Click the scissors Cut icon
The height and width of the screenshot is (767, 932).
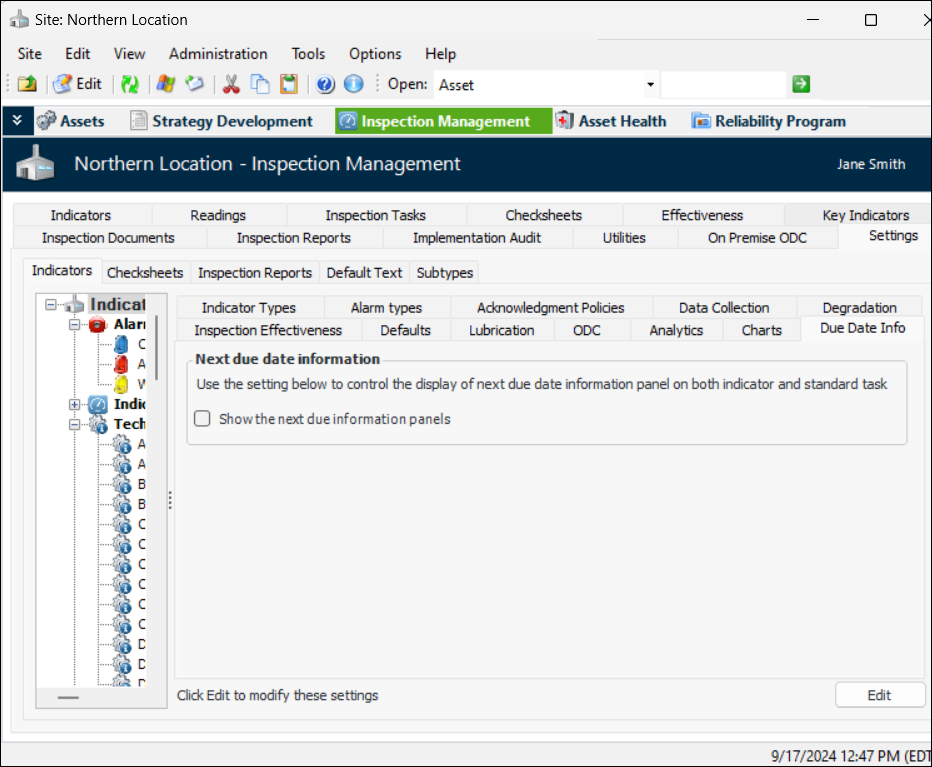[x=231, y=85]
